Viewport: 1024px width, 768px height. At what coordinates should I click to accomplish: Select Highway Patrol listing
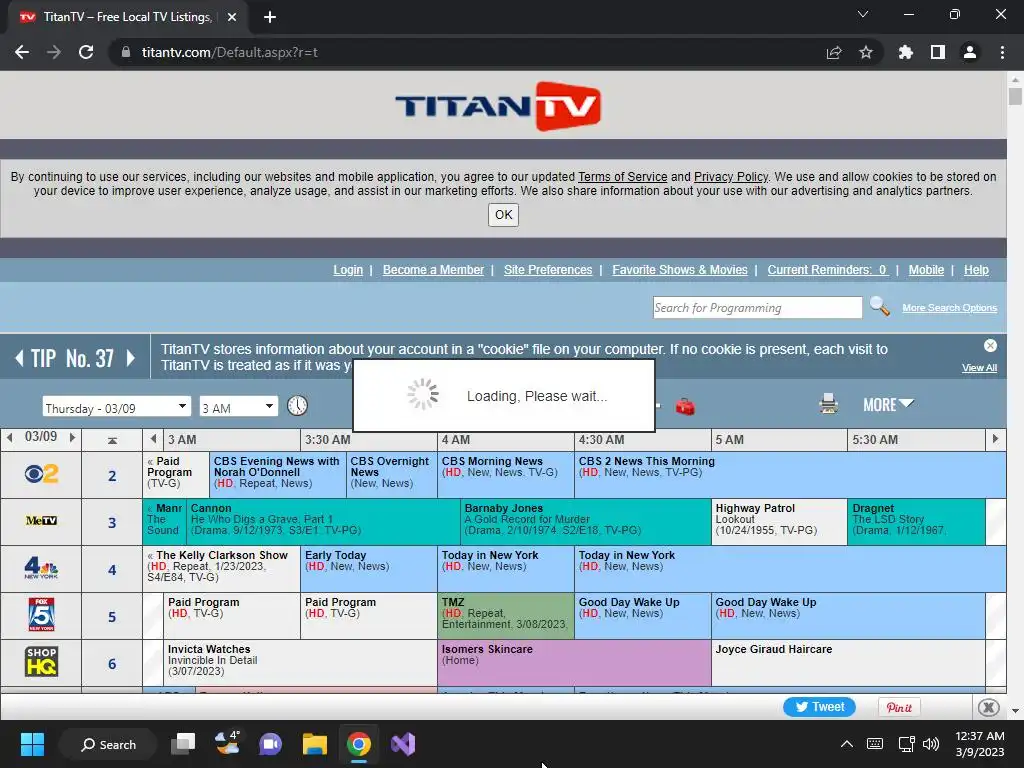[x=779, y=522]
